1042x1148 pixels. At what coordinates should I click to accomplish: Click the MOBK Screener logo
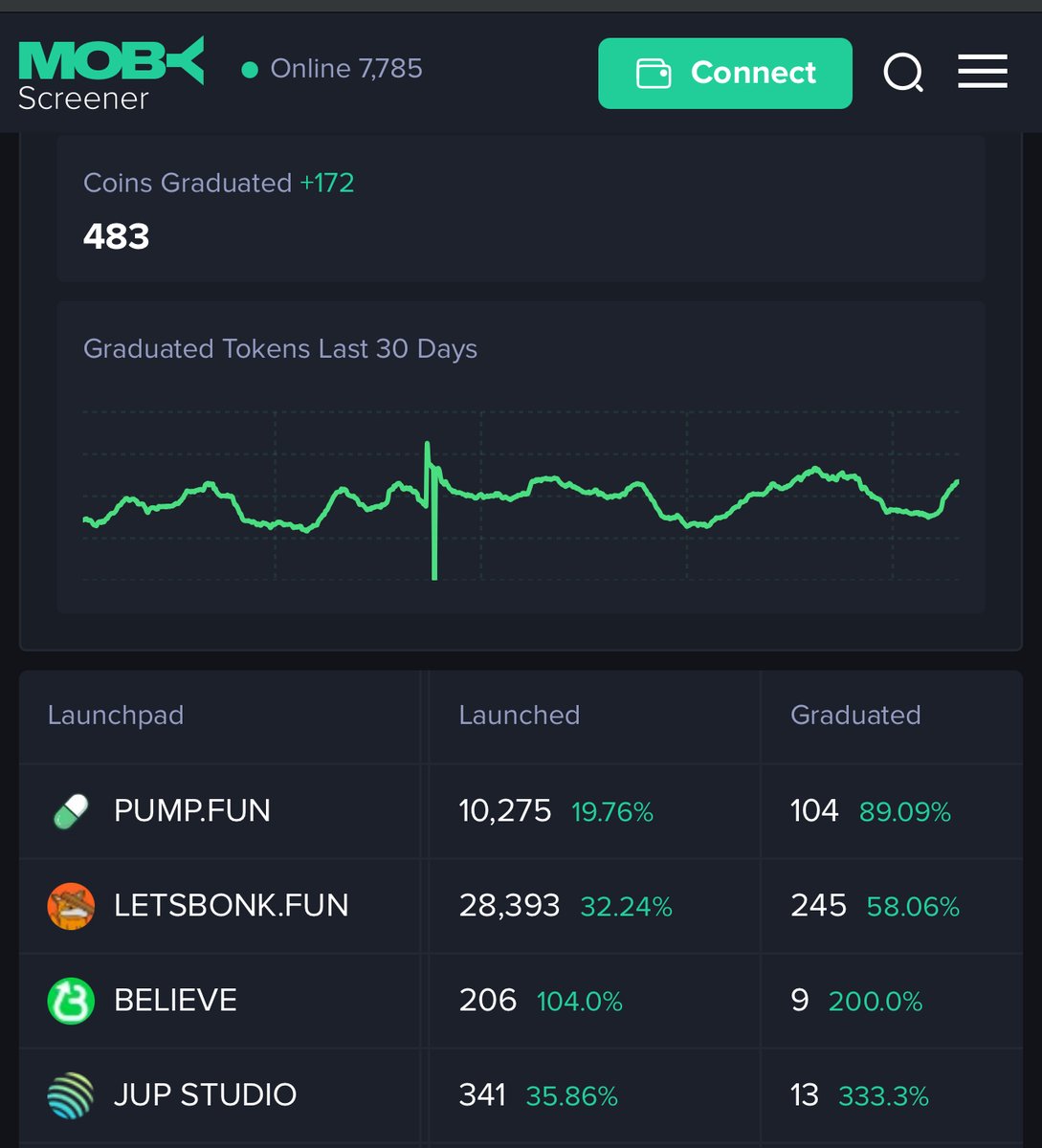[111, 74]
